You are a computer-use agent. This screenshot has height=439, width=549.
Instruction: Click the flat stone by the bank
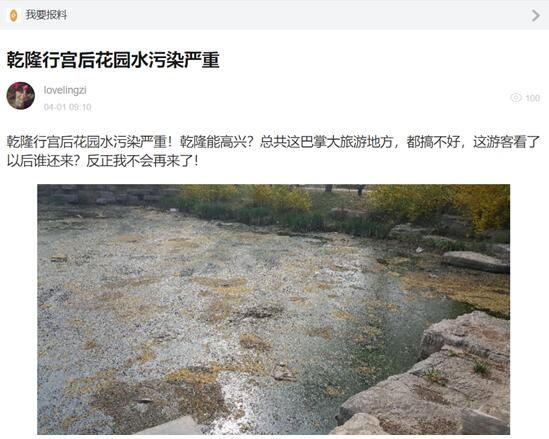(475, 262)
